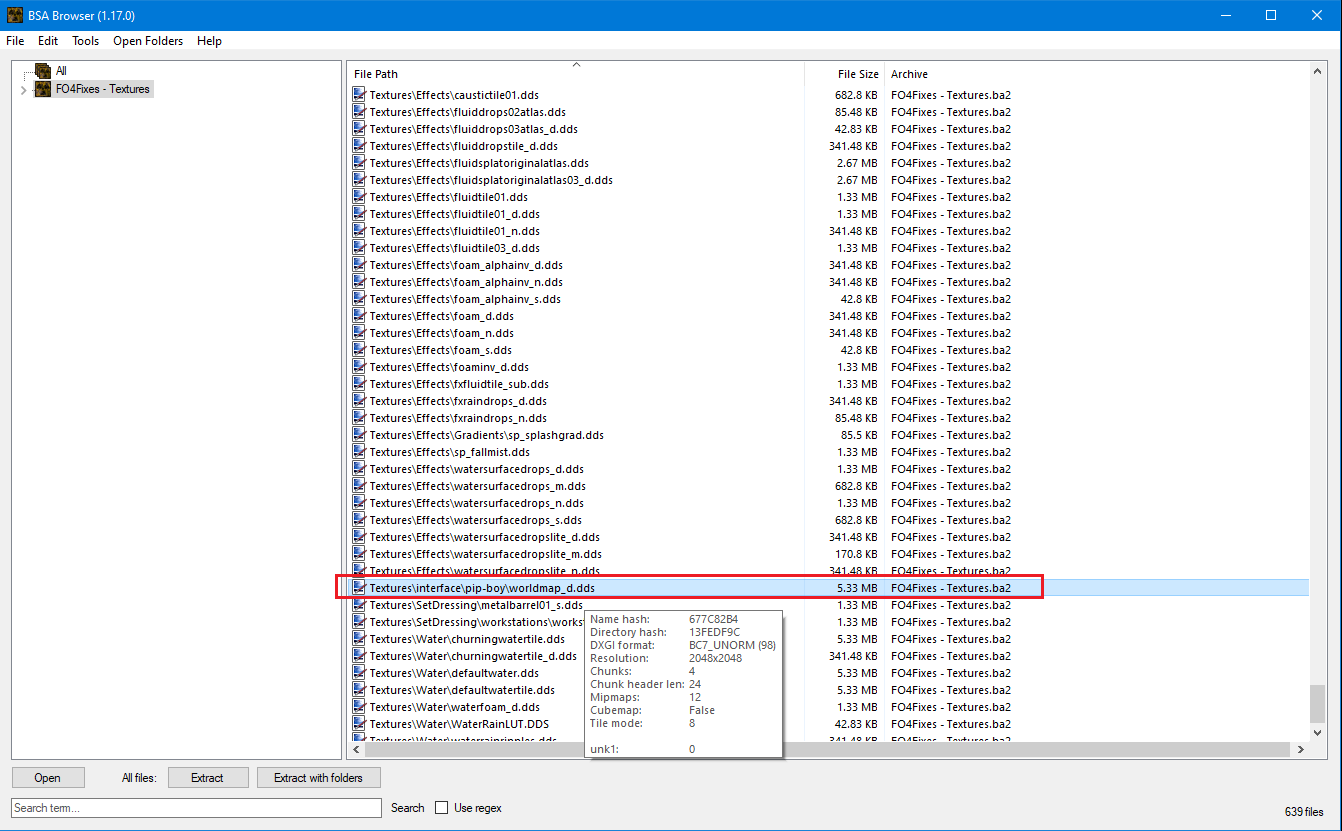The image size is (1342, 831).
Task: Enable the Use regex checkbox
Action: [442, 808]
